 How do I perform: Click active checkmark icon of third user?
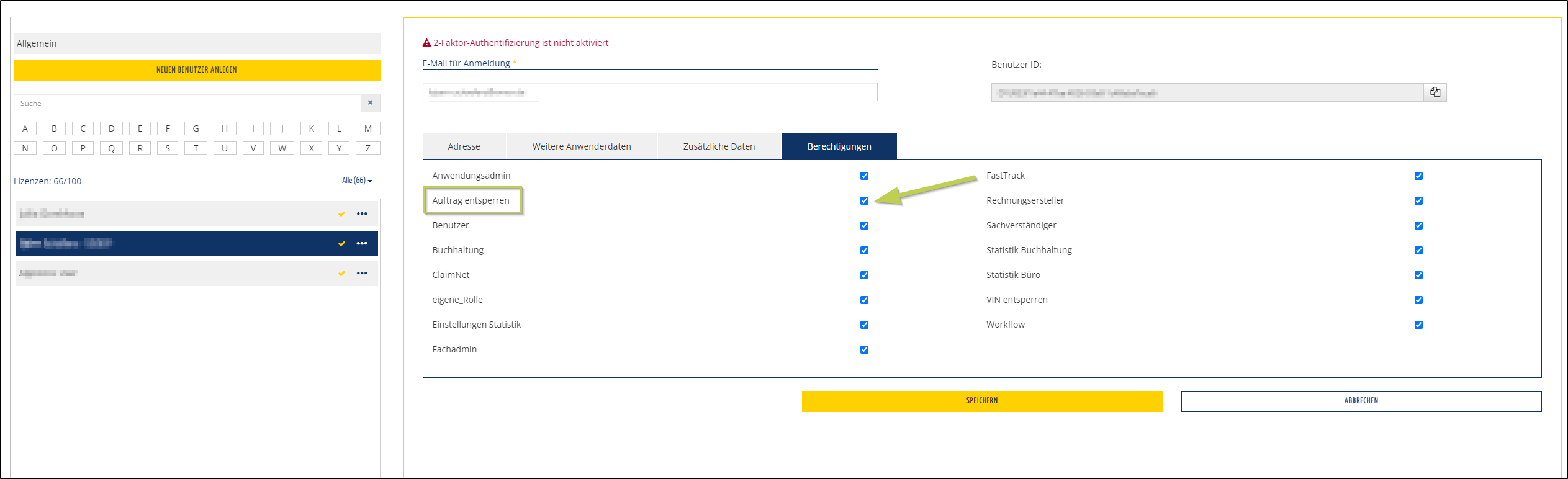(x=341, y=274)
